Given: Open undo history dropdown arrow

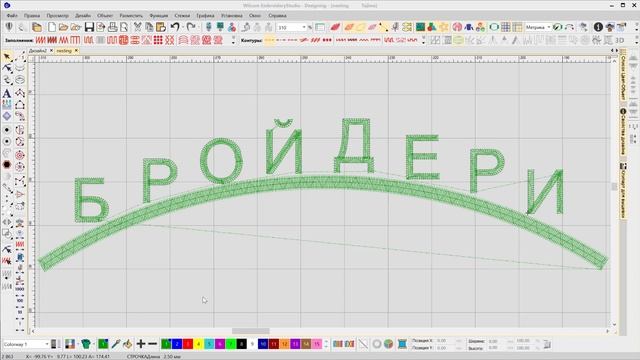Looking at the screenshot, I should [182, 27].
